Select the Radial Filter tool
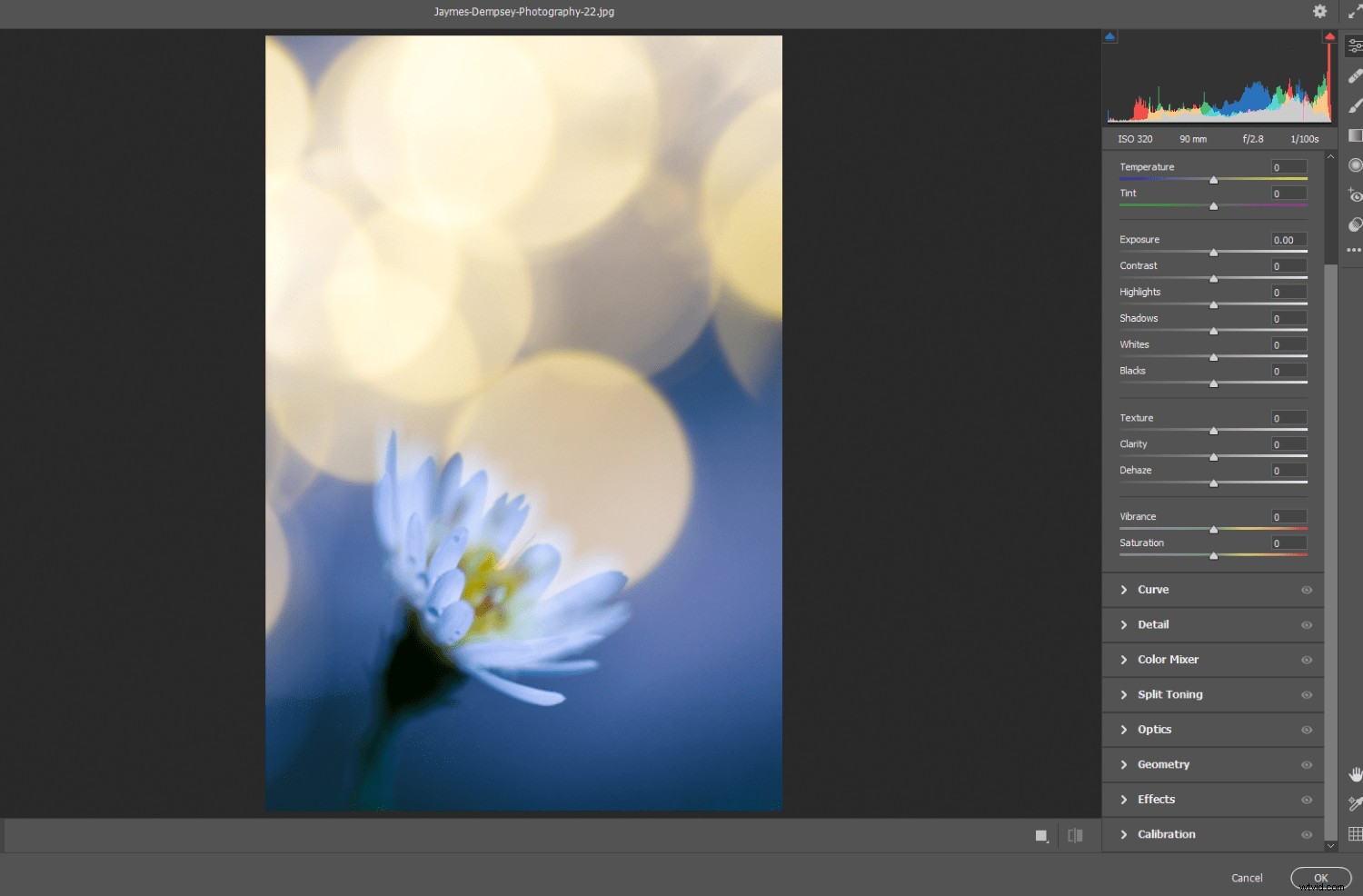The image size is (1363, 896). 1355,164
